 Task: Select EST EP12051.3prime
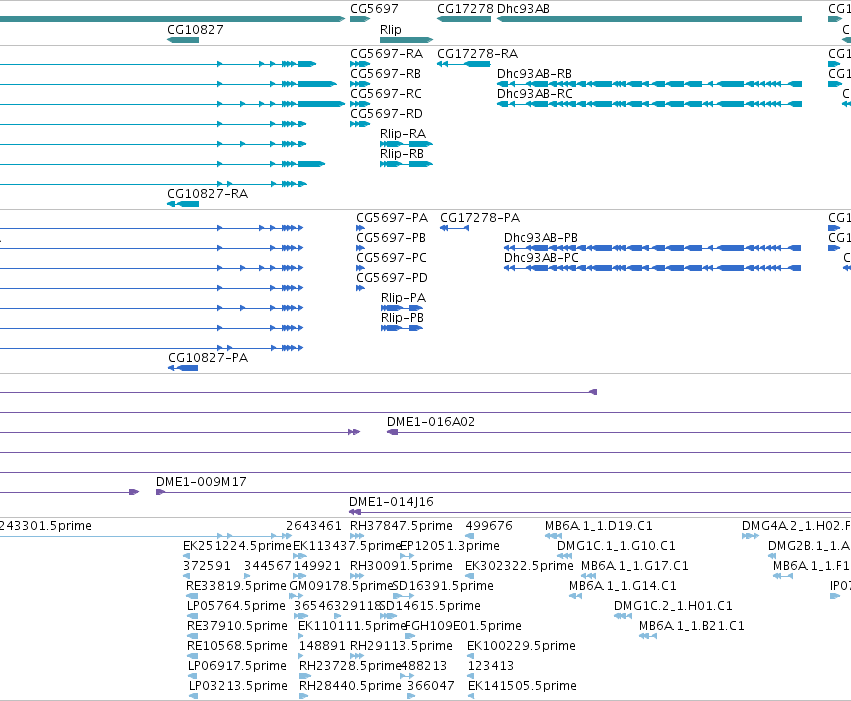[450, 546]
